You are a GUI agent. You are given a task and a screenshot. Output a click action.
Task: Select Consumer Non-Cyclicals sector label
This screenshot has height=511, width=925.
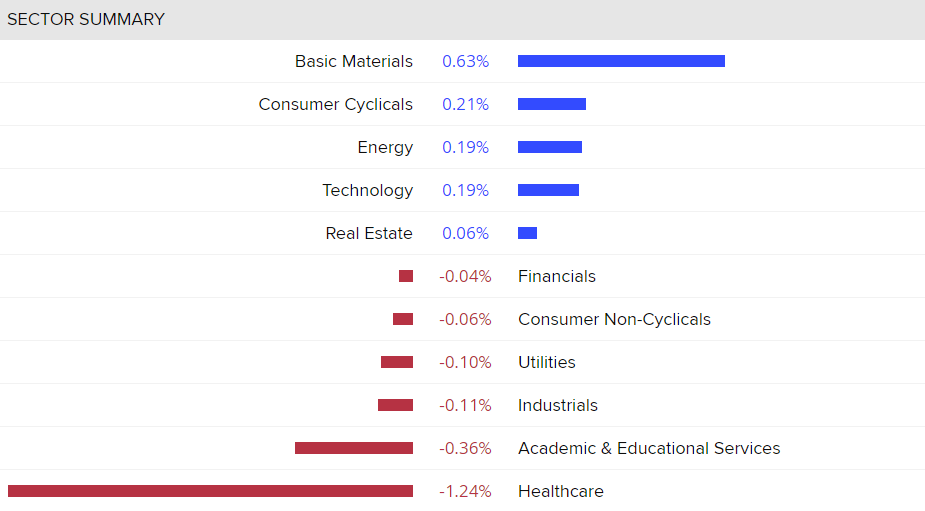(614, 319)
